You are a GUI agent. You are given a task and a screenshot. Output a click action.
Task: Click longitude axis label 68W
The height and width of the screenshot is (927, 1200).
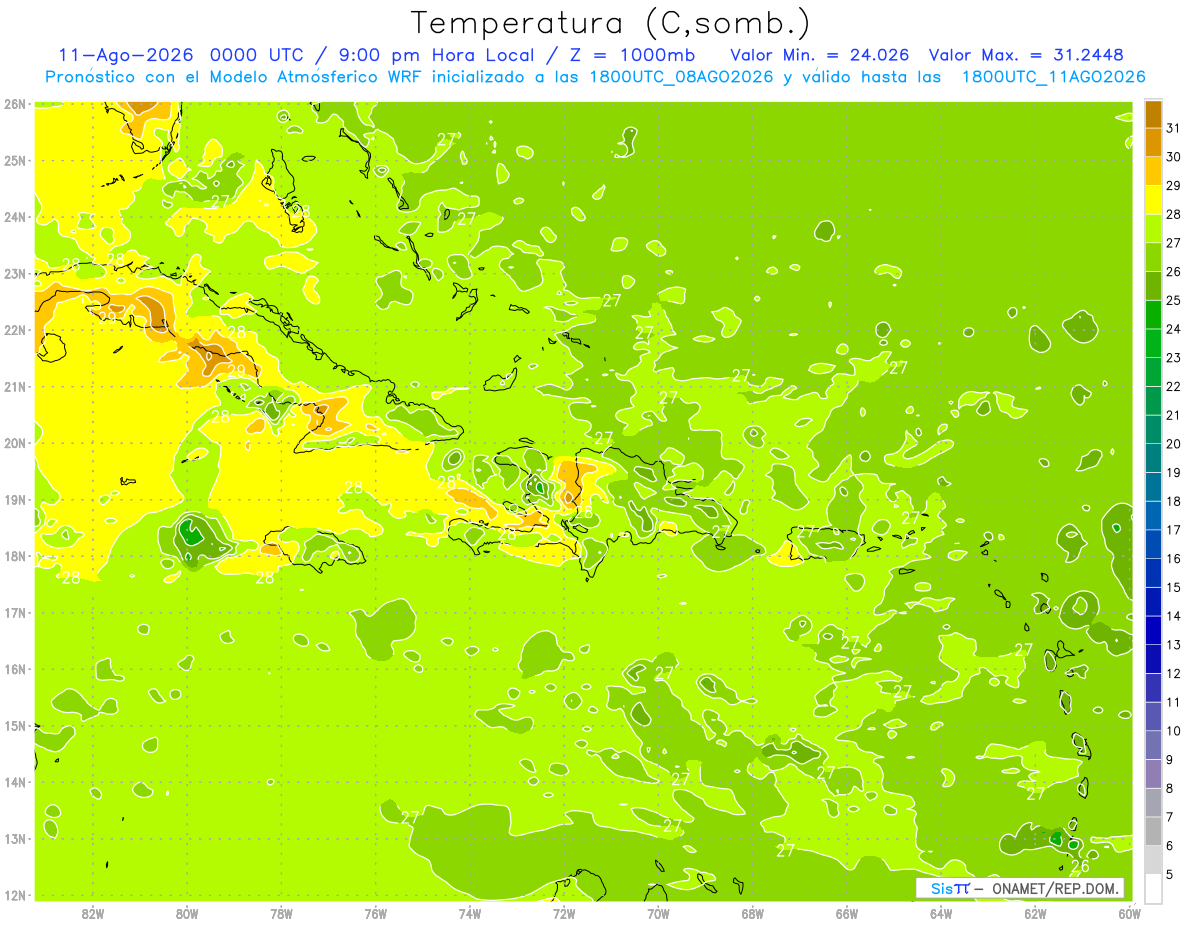pyautogui.click(x=753, y=913)
